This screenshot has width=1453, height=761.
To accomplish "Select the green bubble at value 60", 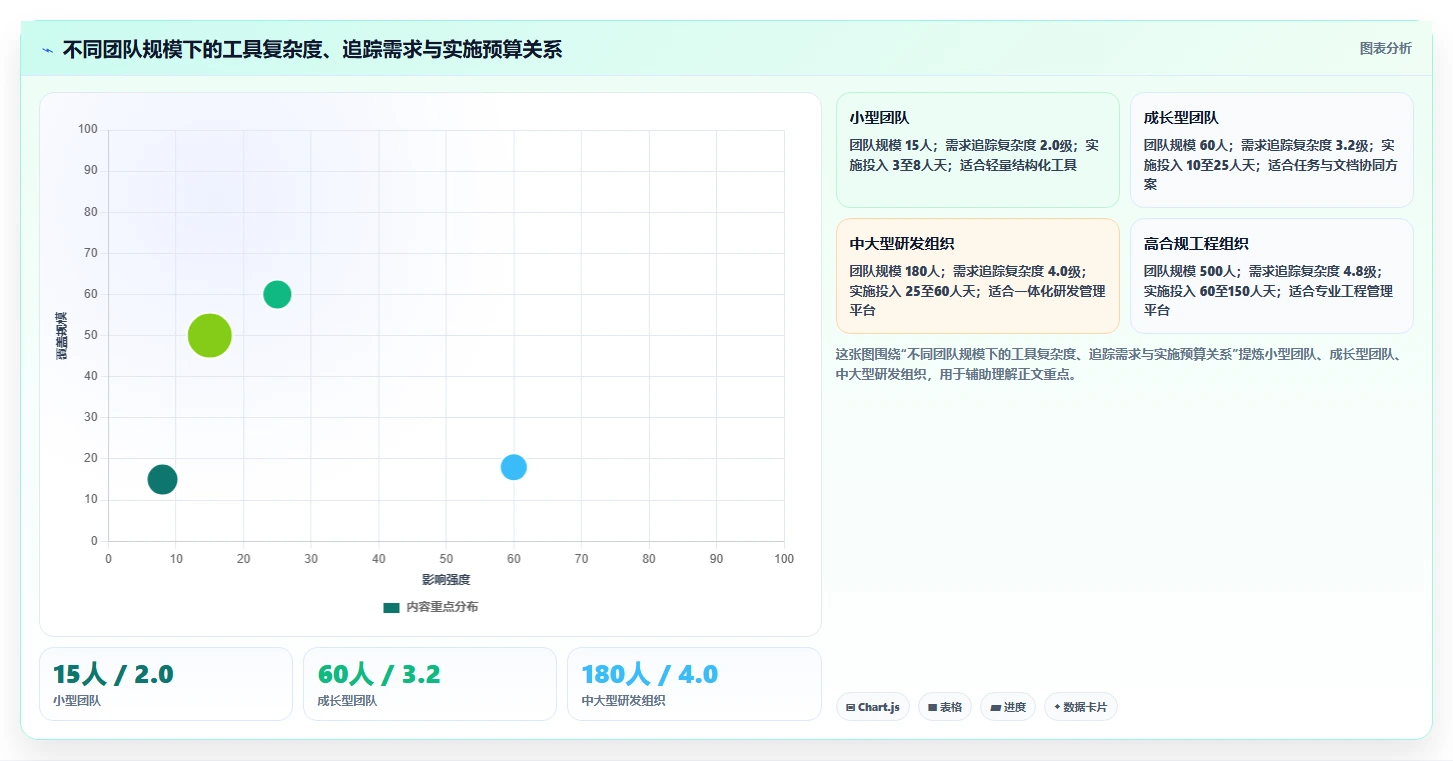I will pyautogui.click(x=277, y=294).
